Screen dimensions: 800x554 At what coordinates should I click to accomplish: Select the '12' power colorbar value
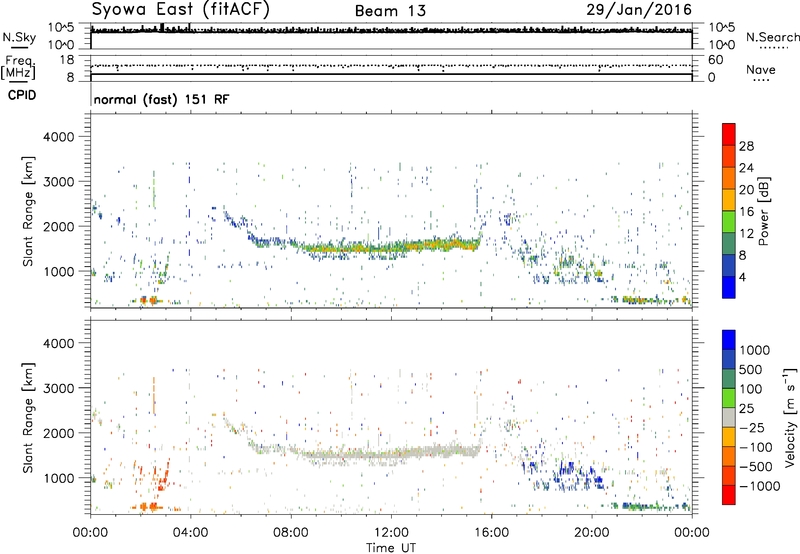pos(746,234)
